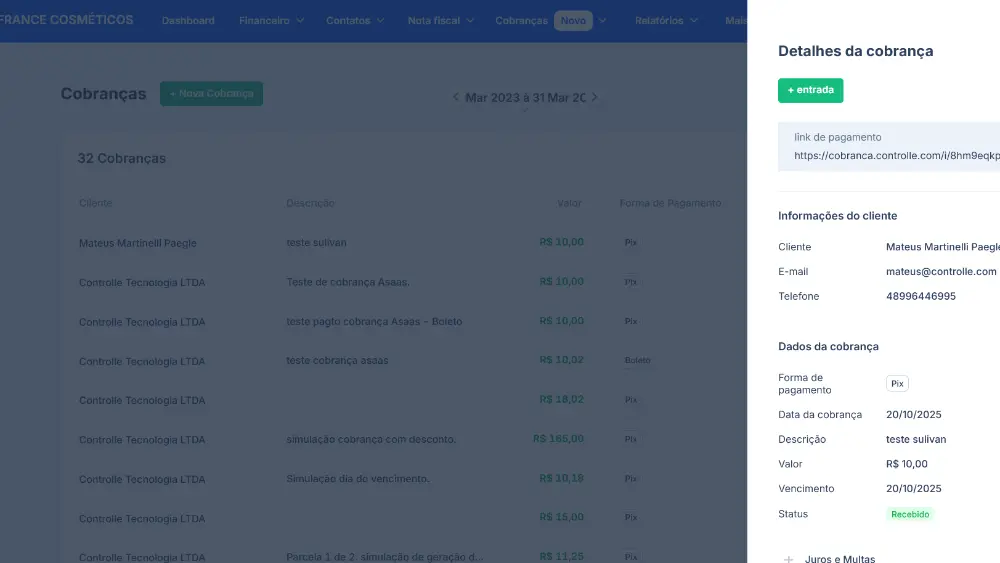Click the payment link URL
The image size is (1000, 563).
897,156
